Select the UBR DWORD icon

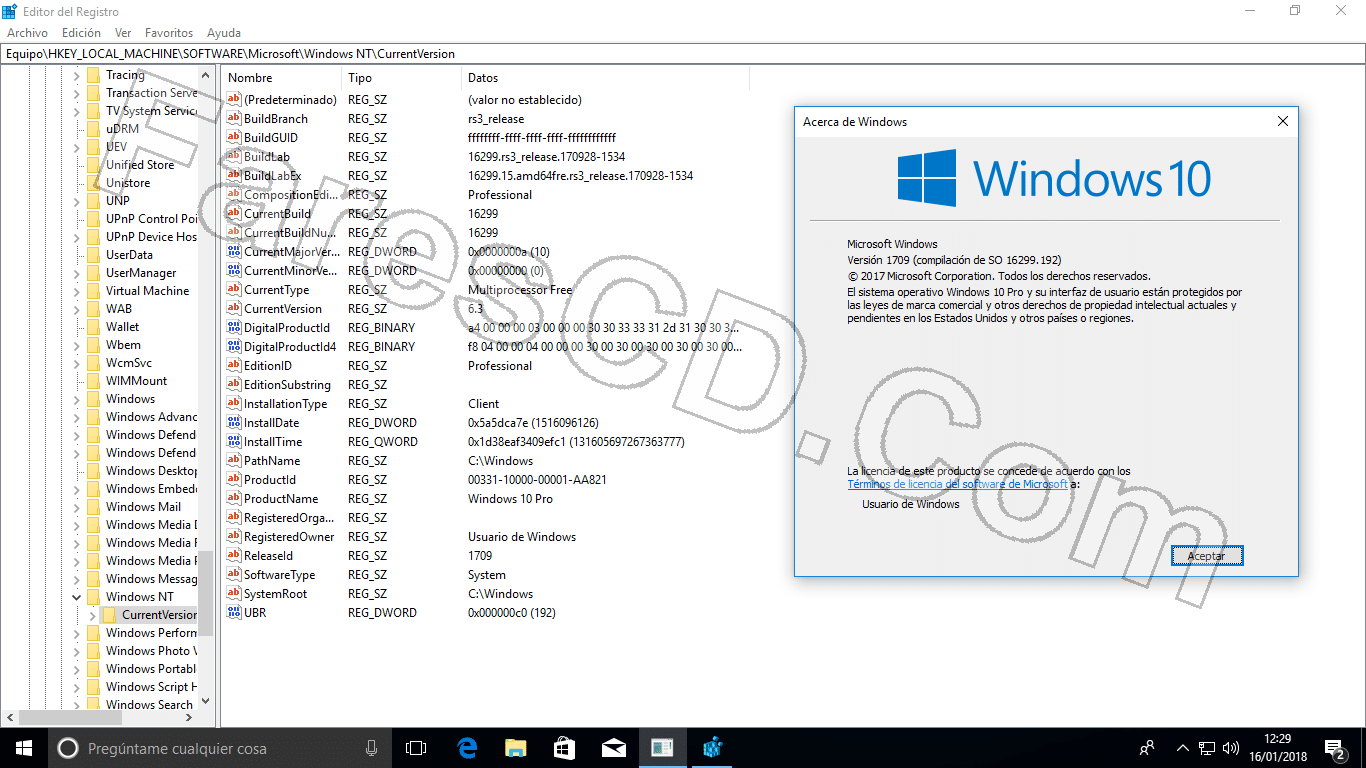234,613
